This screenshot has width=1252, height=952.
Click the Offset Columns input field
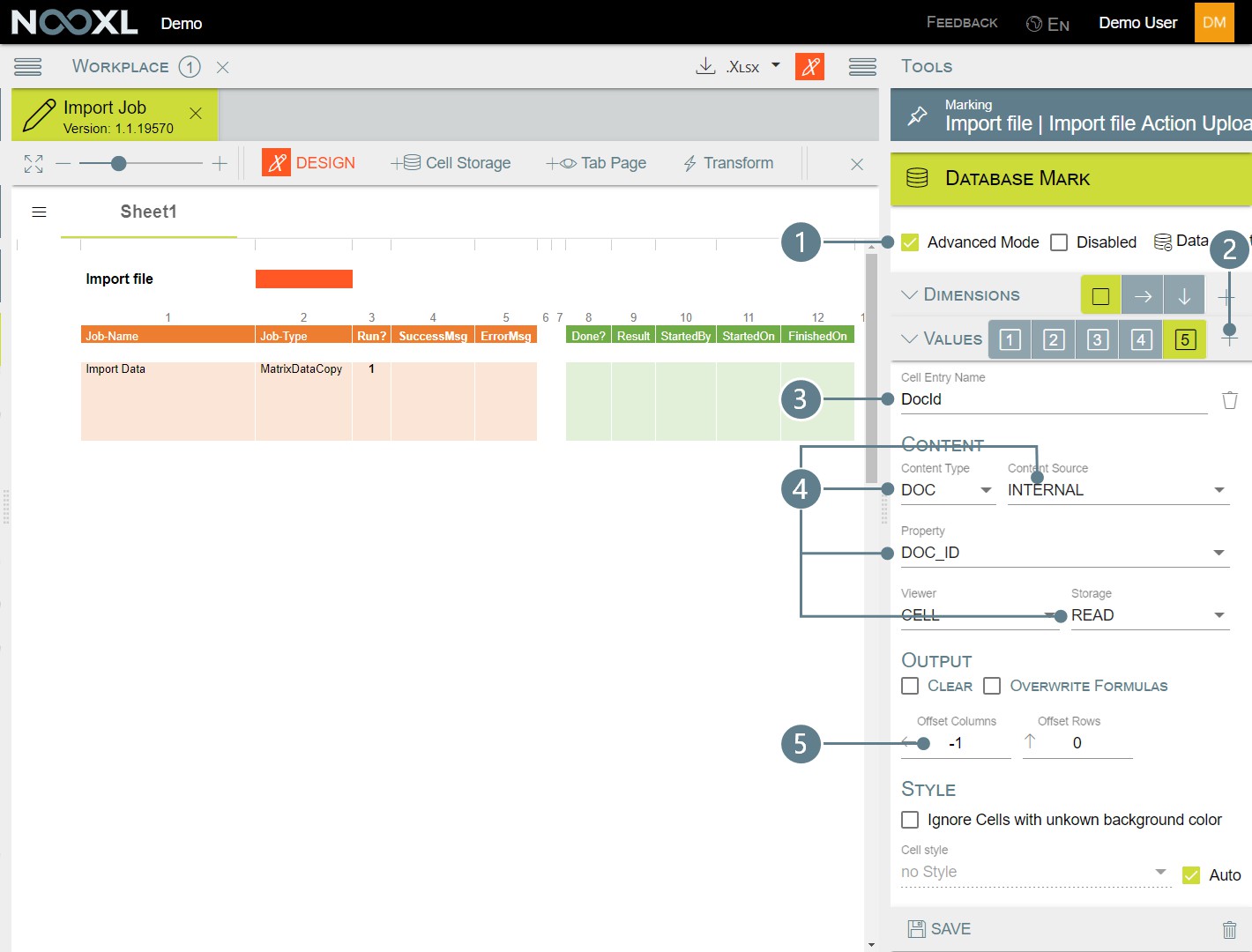pyautogui.click(x=956, y=743)
